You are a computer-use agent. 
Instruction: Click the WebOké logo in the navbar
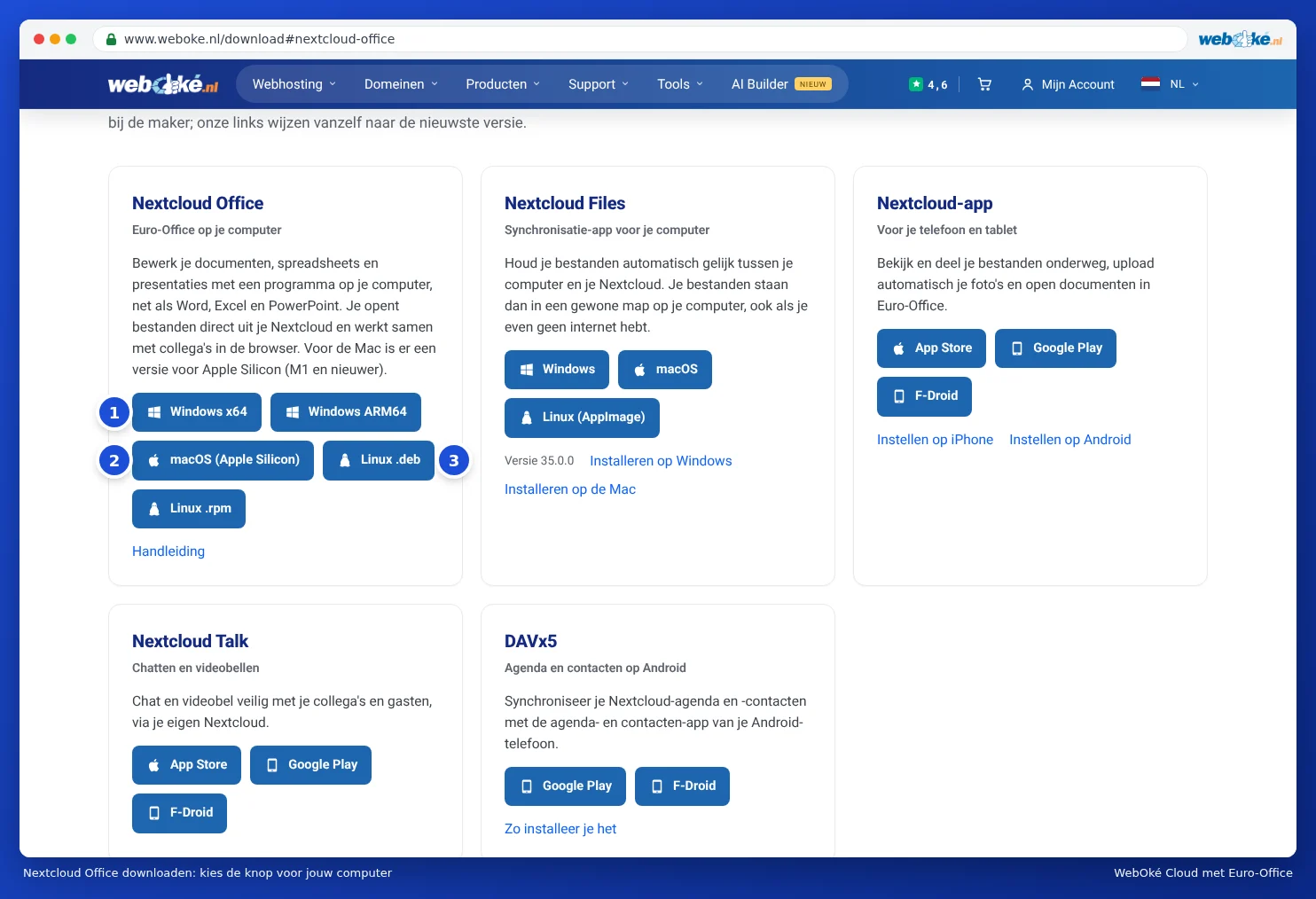163,84
